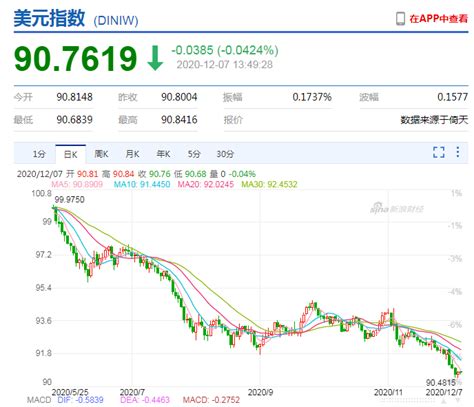The image size is (474, 407).
Task: Open the 月K chart tab
Action: pyautogui.click(x=132, y=154)
